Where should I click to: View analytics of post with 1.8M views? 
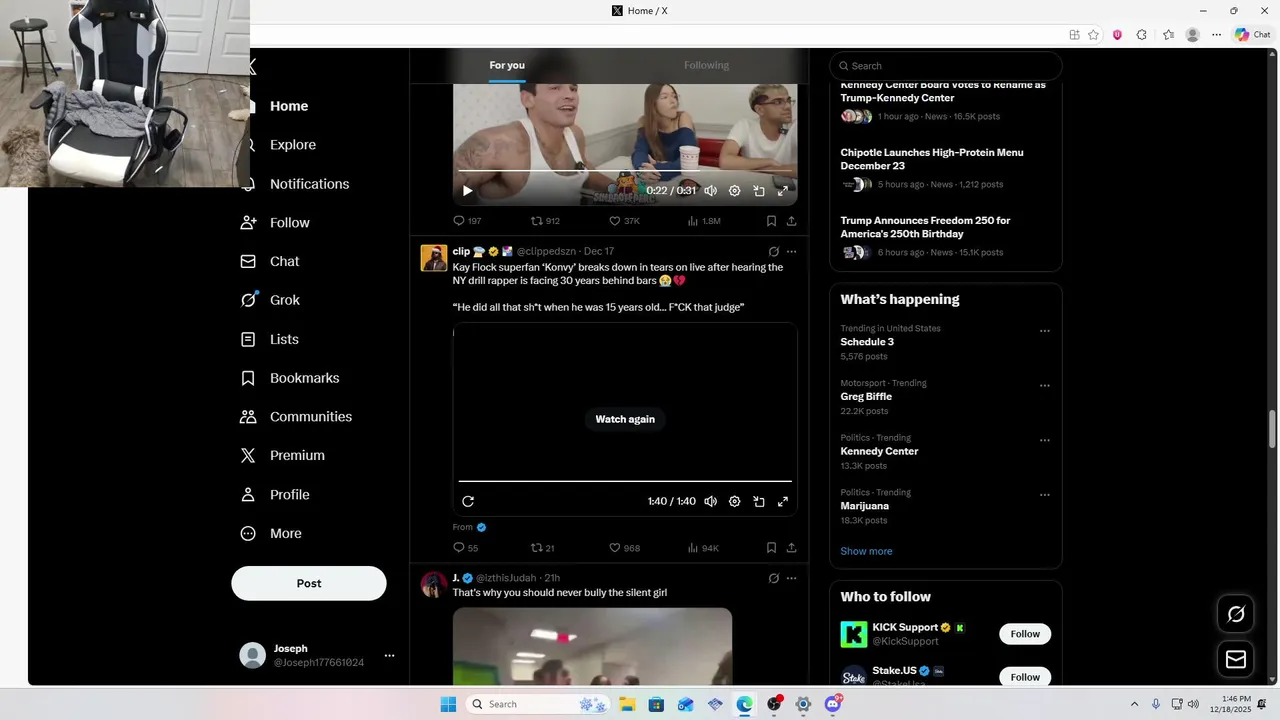[704, 221]
